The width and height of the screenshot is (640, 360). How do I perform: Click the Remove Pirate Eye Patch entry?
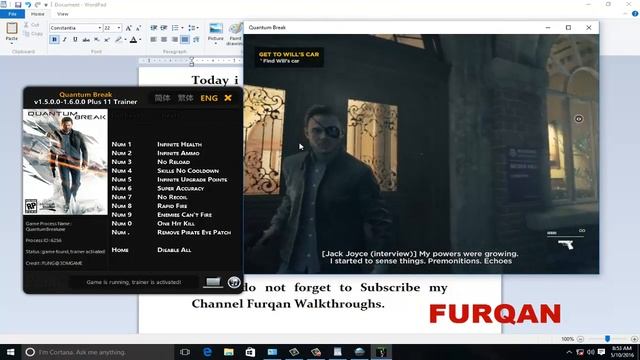click(x=194, y=232)
